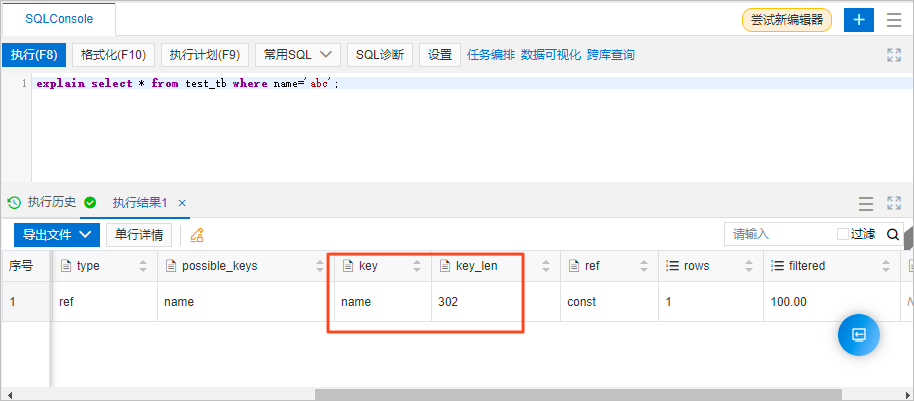Click the left scroll arrow of horizontal scrollbar
Viewport: 914px width, 401px height.
pos(10,395)
